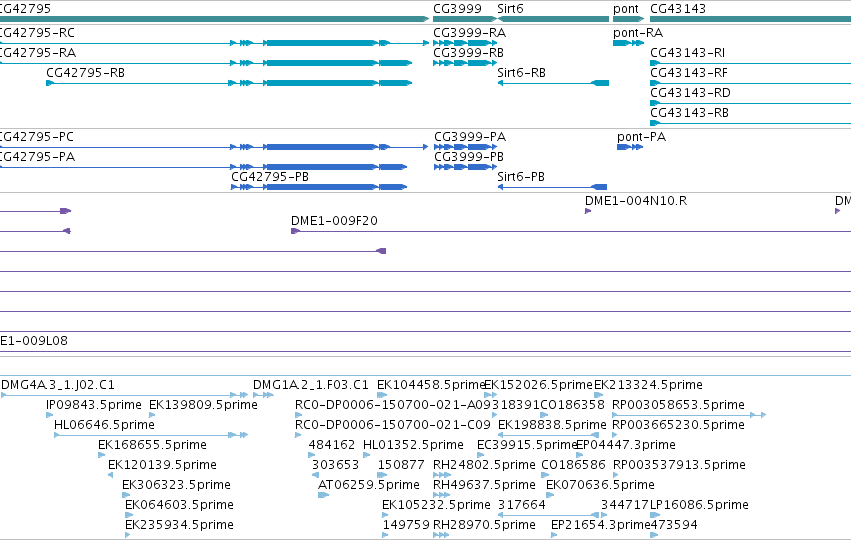This screenshot has height=540, width=851.
Task: Select the CO186586 feature label
Action: 573,465
